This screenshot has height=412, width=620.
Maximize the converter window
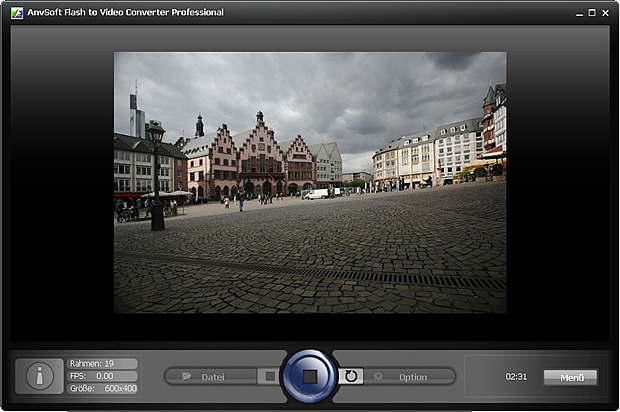[x=592, y=13]
